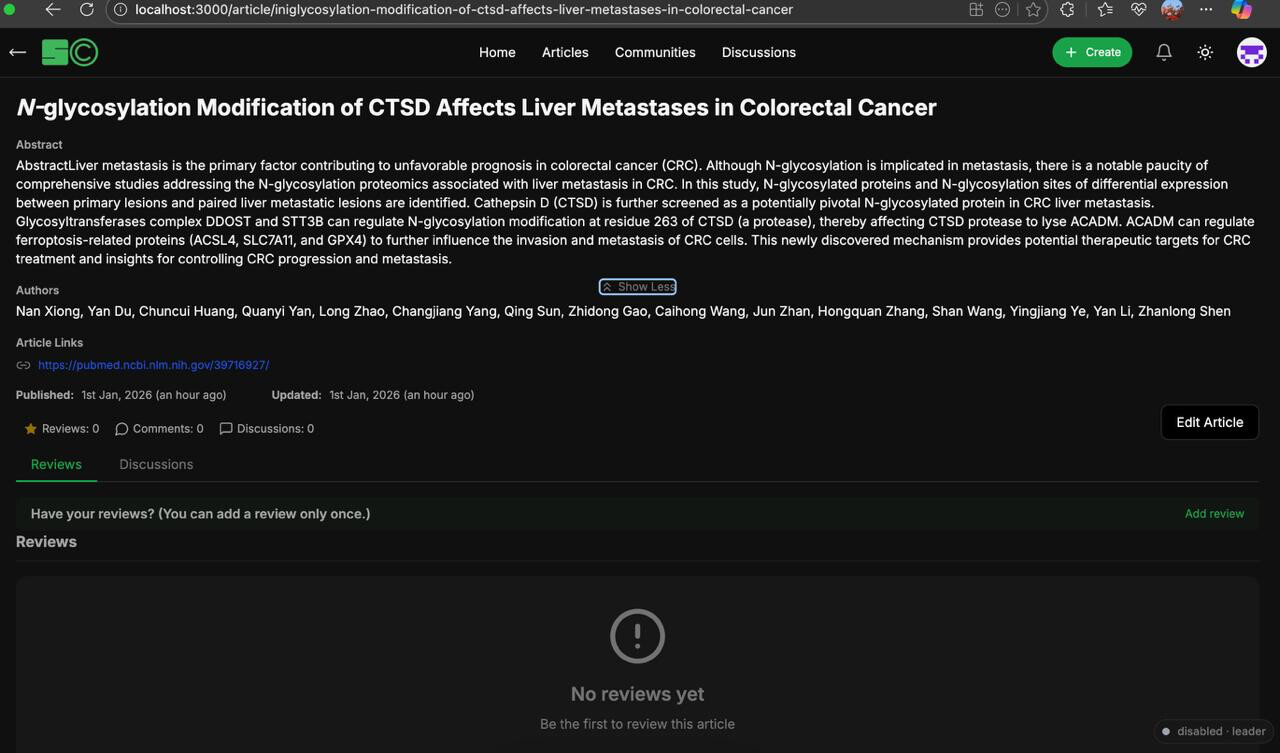Reload the page in the browser
The height and width of the screenshot is (753, 1280).
87,10
